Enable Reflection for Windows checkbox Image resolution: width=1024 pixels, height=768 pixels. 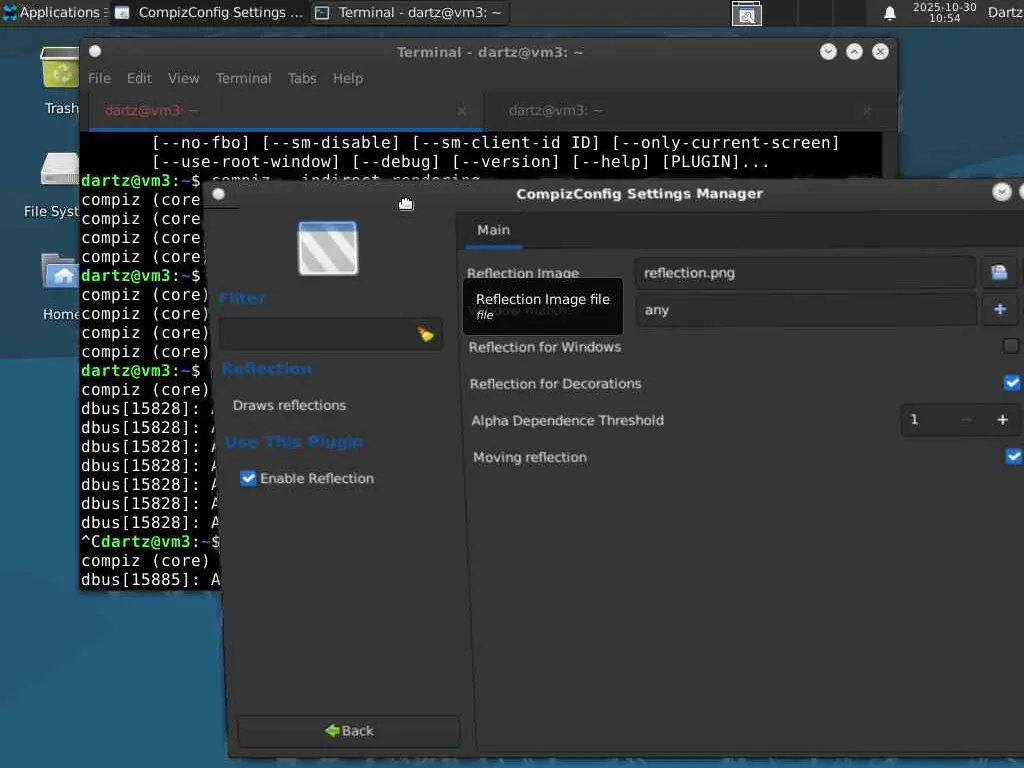[1011, 345]
